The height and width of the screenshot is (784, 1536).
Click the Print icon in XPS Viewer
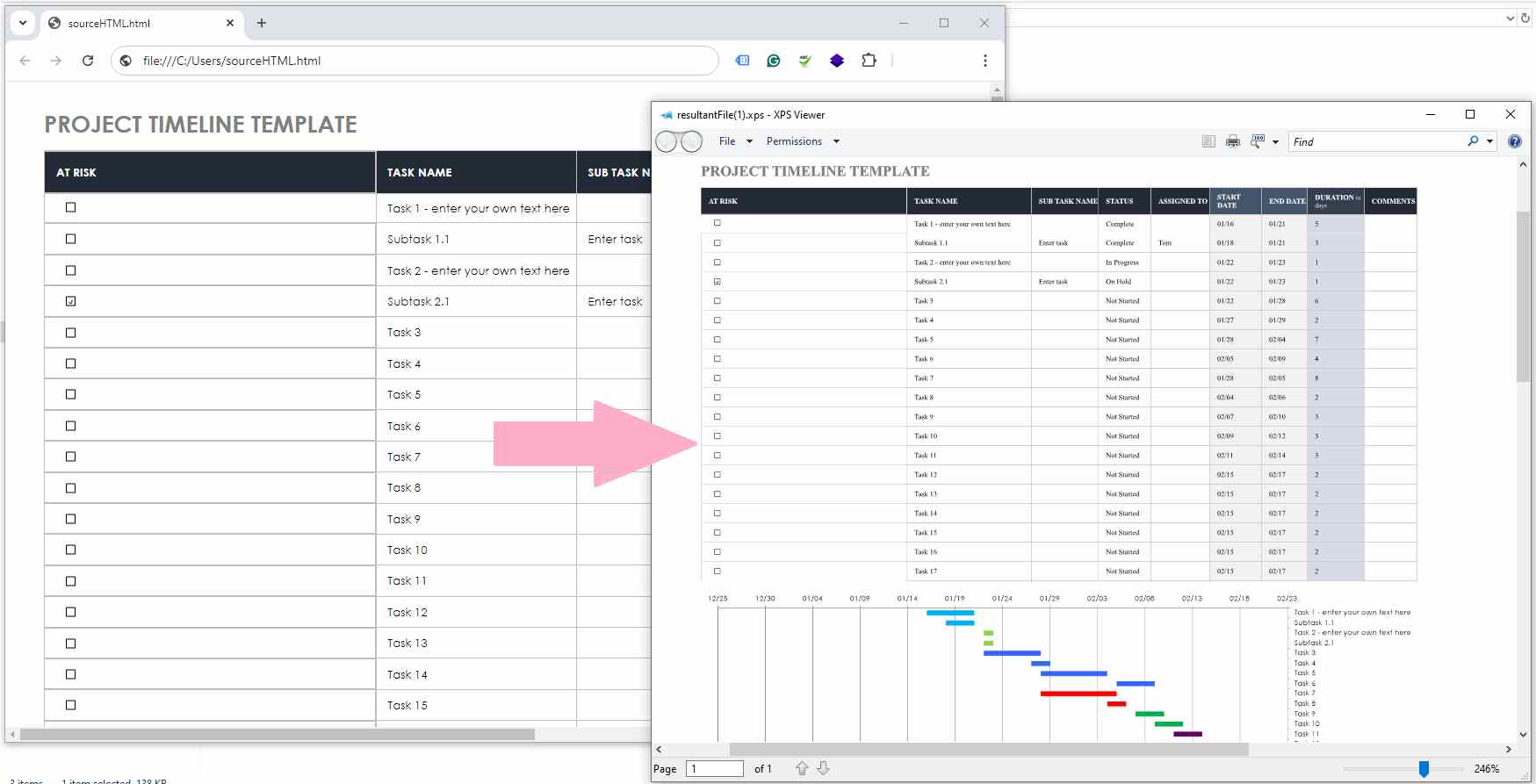tap(1233, 141)
